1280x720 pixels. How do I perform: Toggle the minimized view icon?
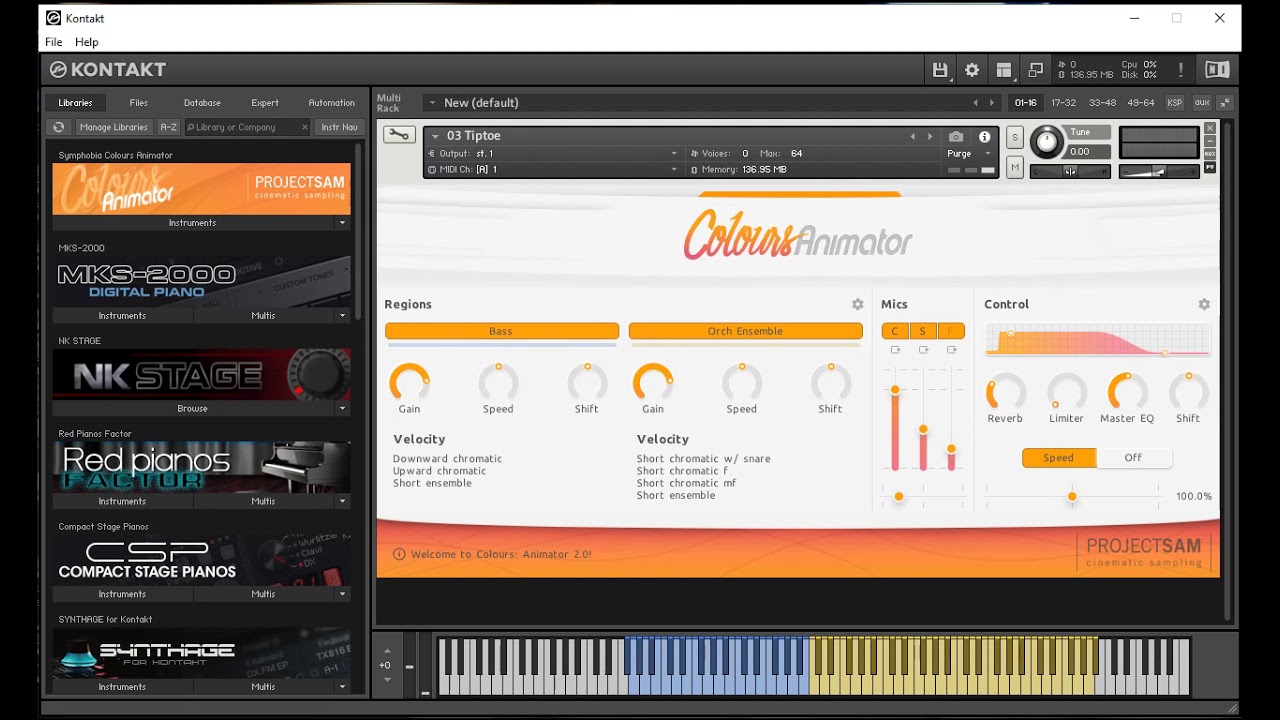pyautogui.click(x=1036, y=70)
